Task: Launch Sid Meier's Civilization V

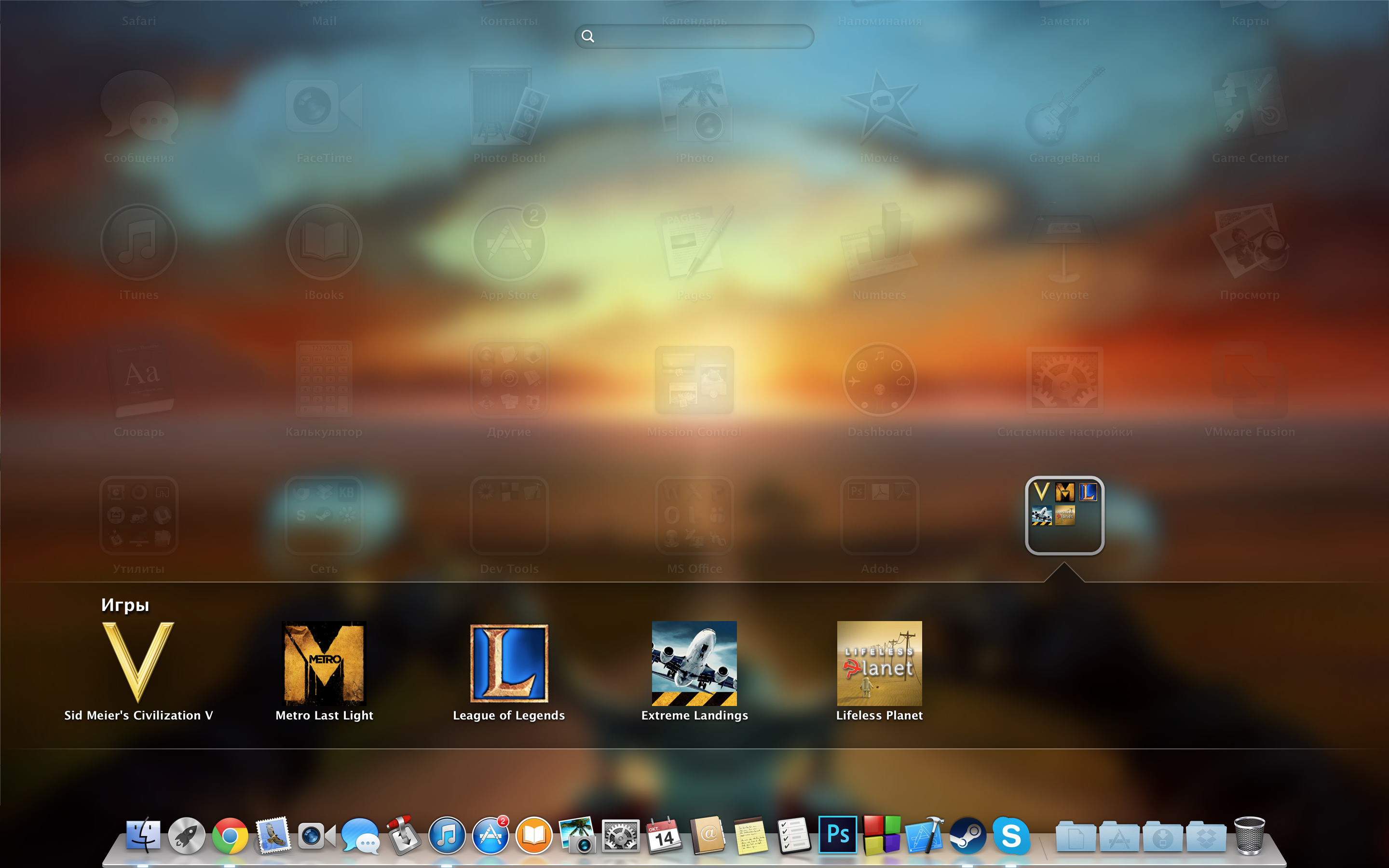Action: click(138, 663)
